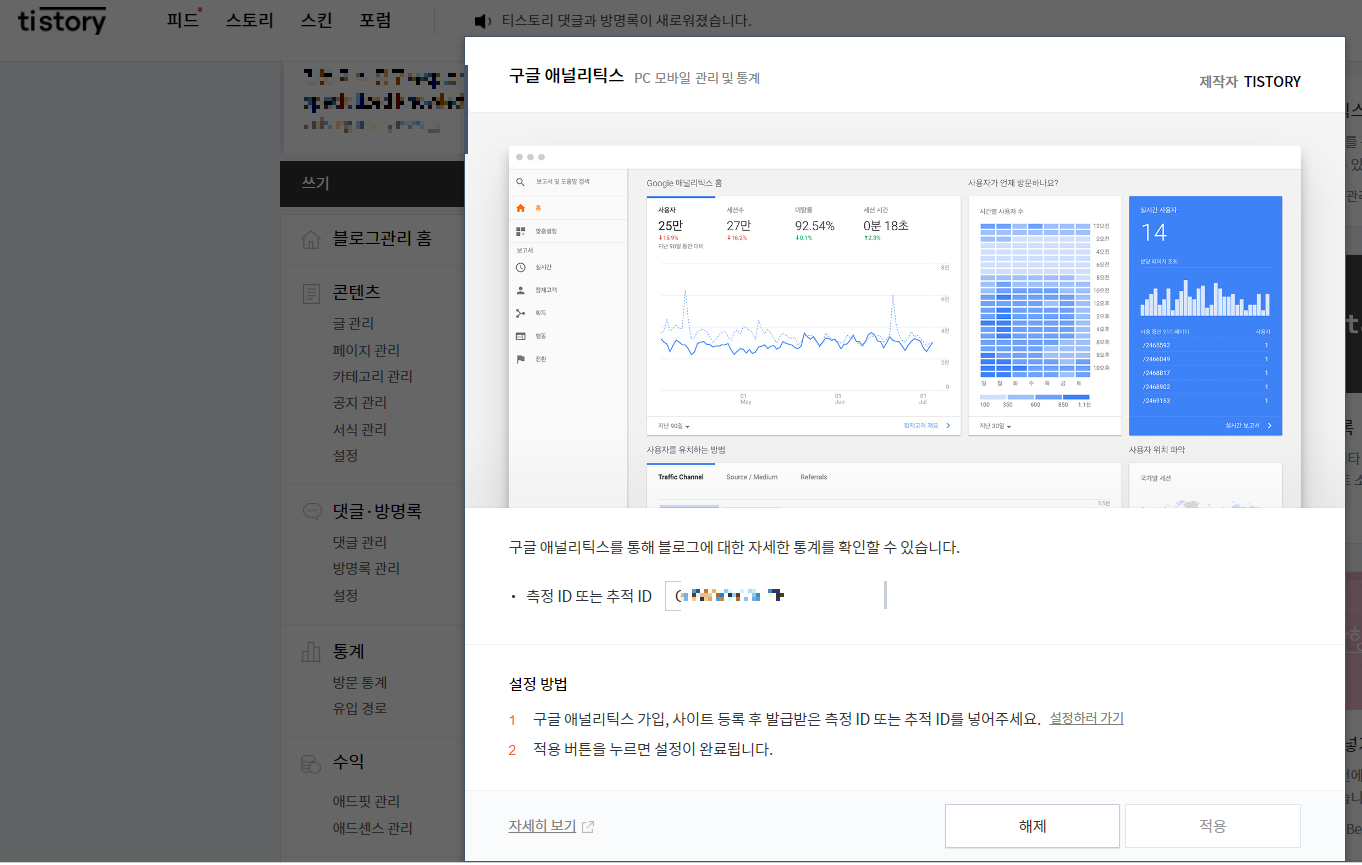Click the 수익 section heading
Viewport: 1362px width, 865px height.
point(349,763)
